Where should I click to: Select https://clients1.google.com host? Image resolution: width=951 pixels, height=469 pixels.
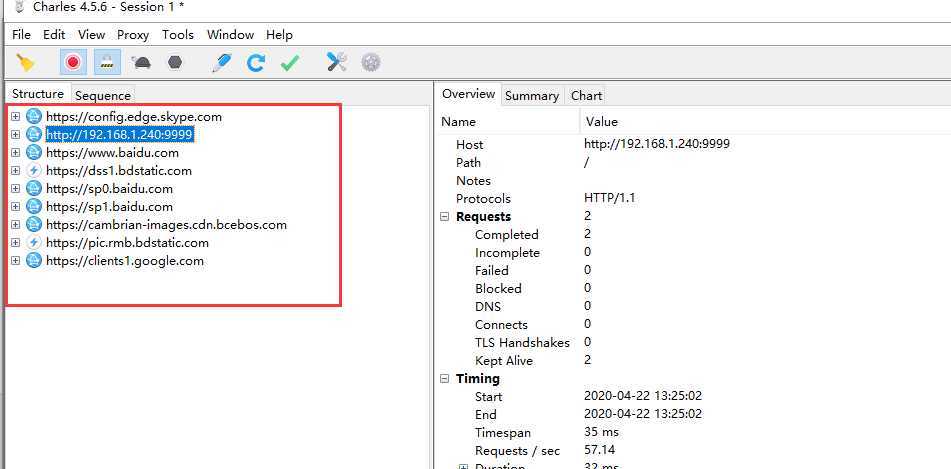[125, 261]
